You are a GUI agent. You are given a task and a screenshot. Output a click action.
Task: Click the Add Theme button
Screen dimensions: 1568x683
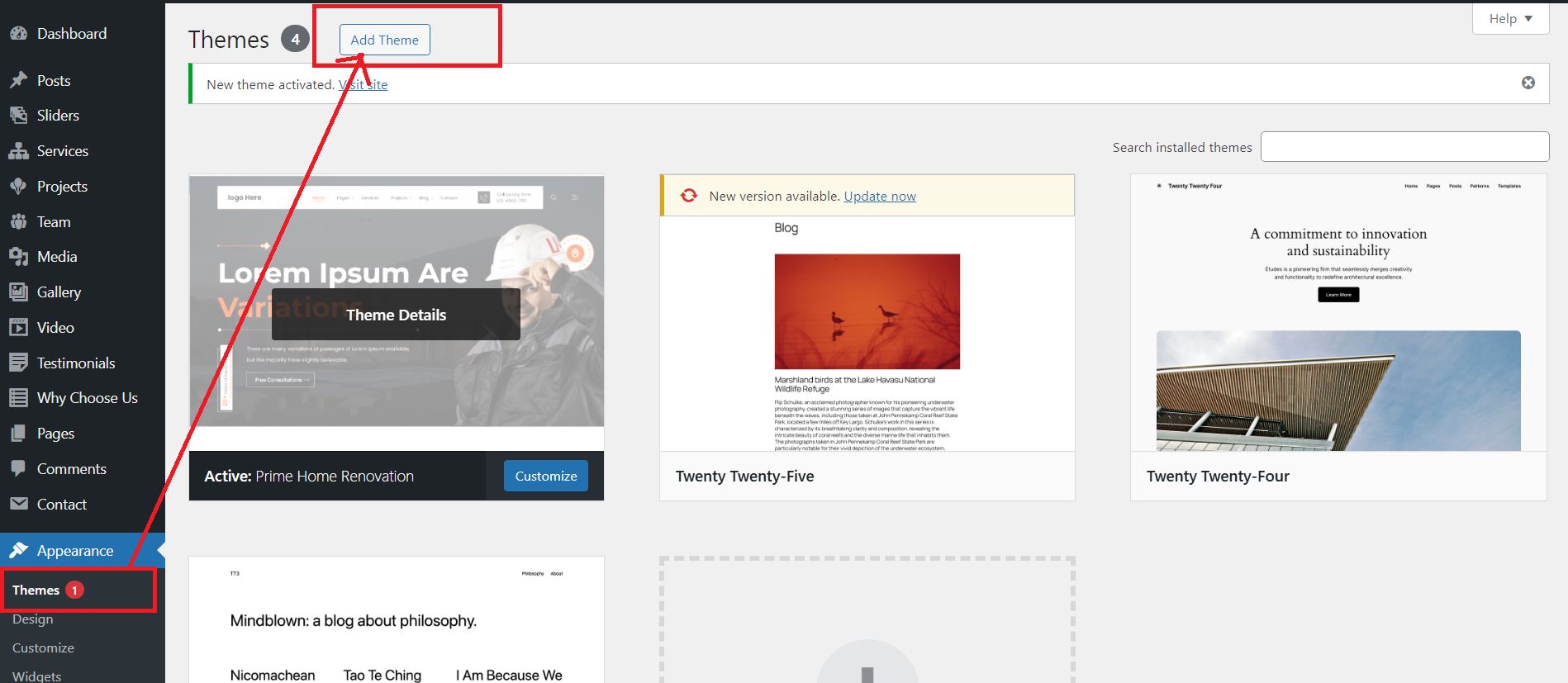click(x=384, y=40)
